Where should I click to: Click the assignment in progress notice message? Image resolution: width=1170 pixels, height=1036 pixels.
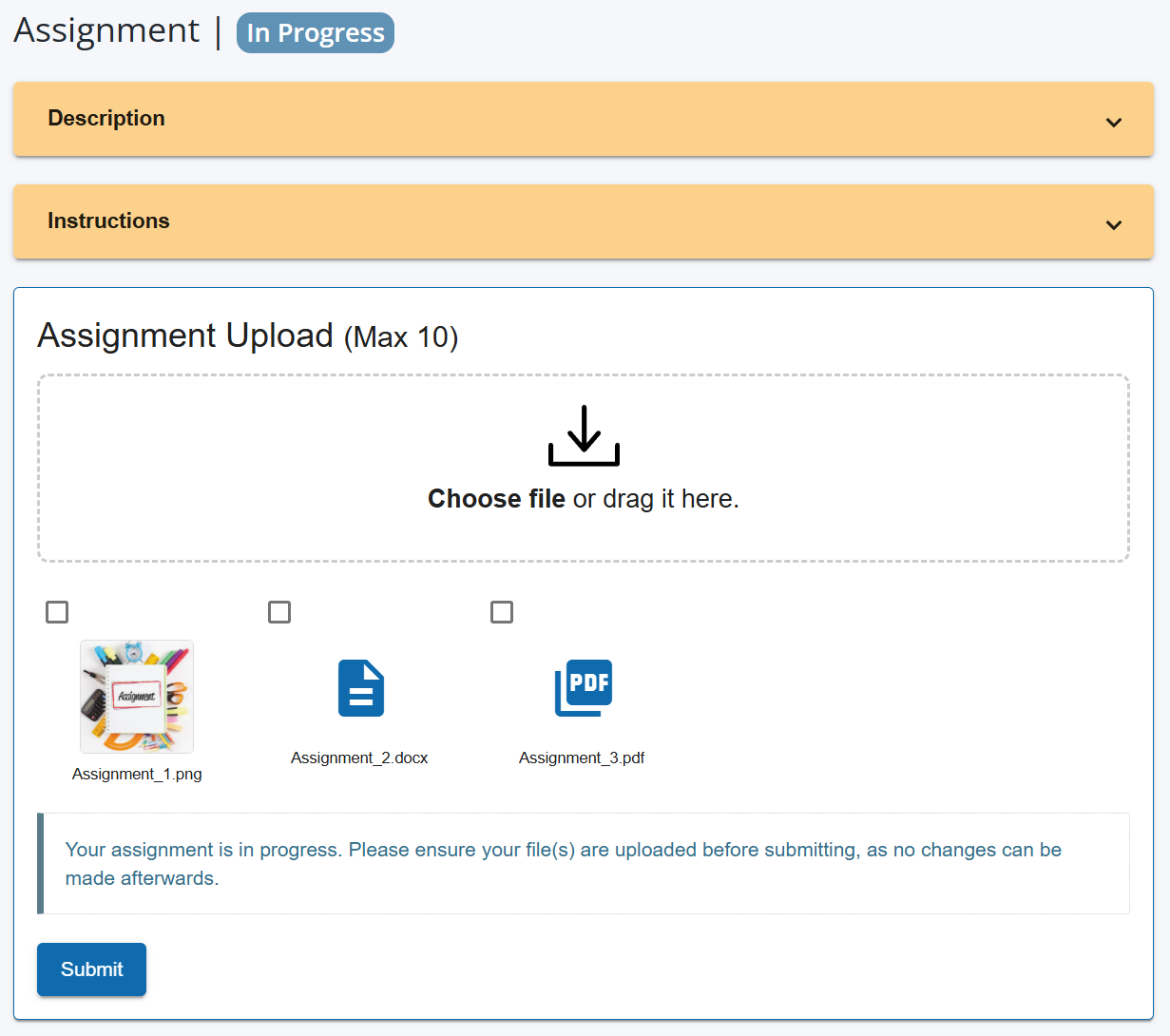click(x=563, y=863)
